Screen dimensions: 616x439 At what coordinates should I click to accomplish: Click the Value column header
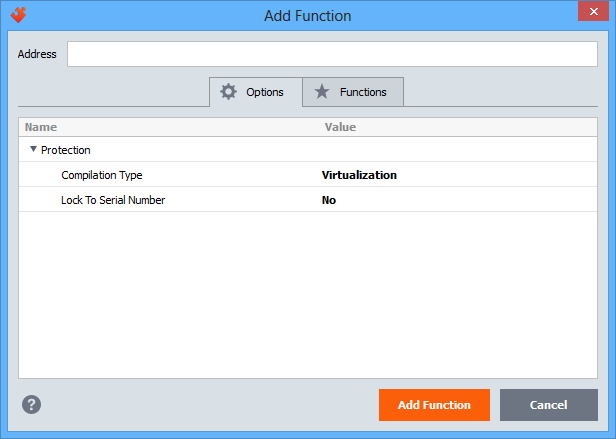(340, 127)
